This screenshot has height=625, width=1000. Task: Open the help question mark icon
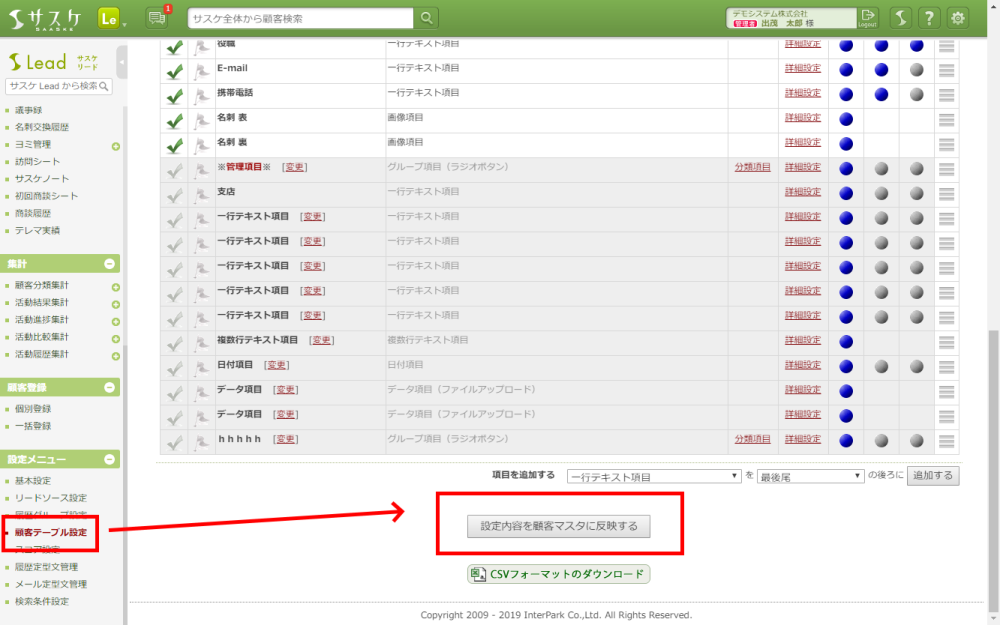pyautogui.click(x=929, y=18)
